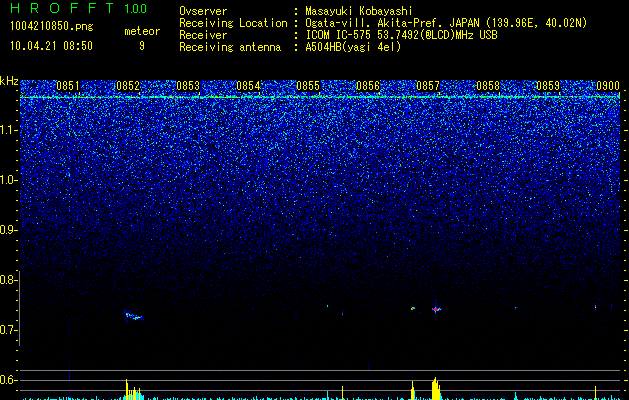629x400 pixels.
Task: Click the 0.6 kHz axis label
Action: 9,380
